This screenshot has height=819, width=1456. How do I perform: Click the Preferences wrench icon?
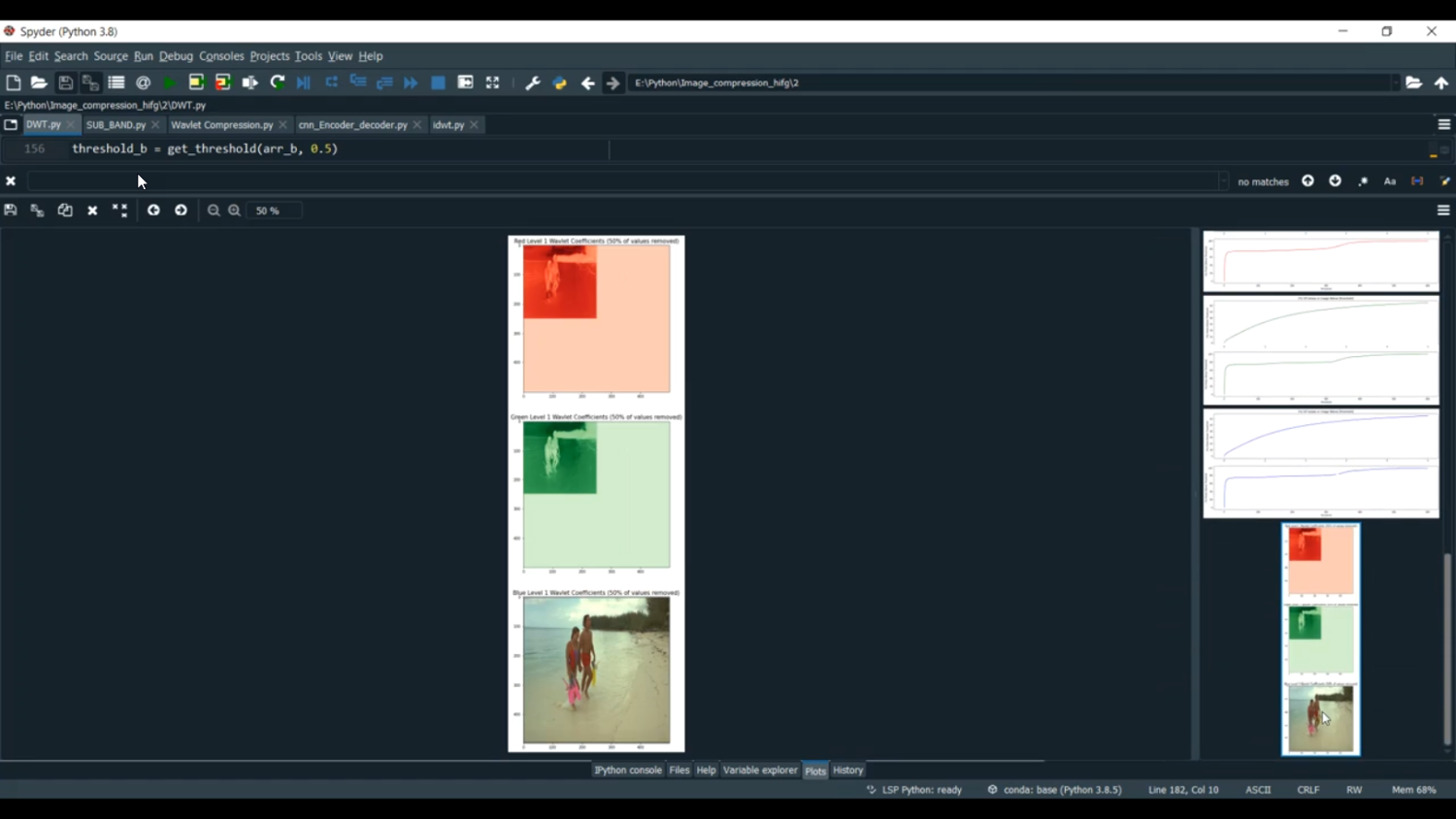tap(532, 83)
